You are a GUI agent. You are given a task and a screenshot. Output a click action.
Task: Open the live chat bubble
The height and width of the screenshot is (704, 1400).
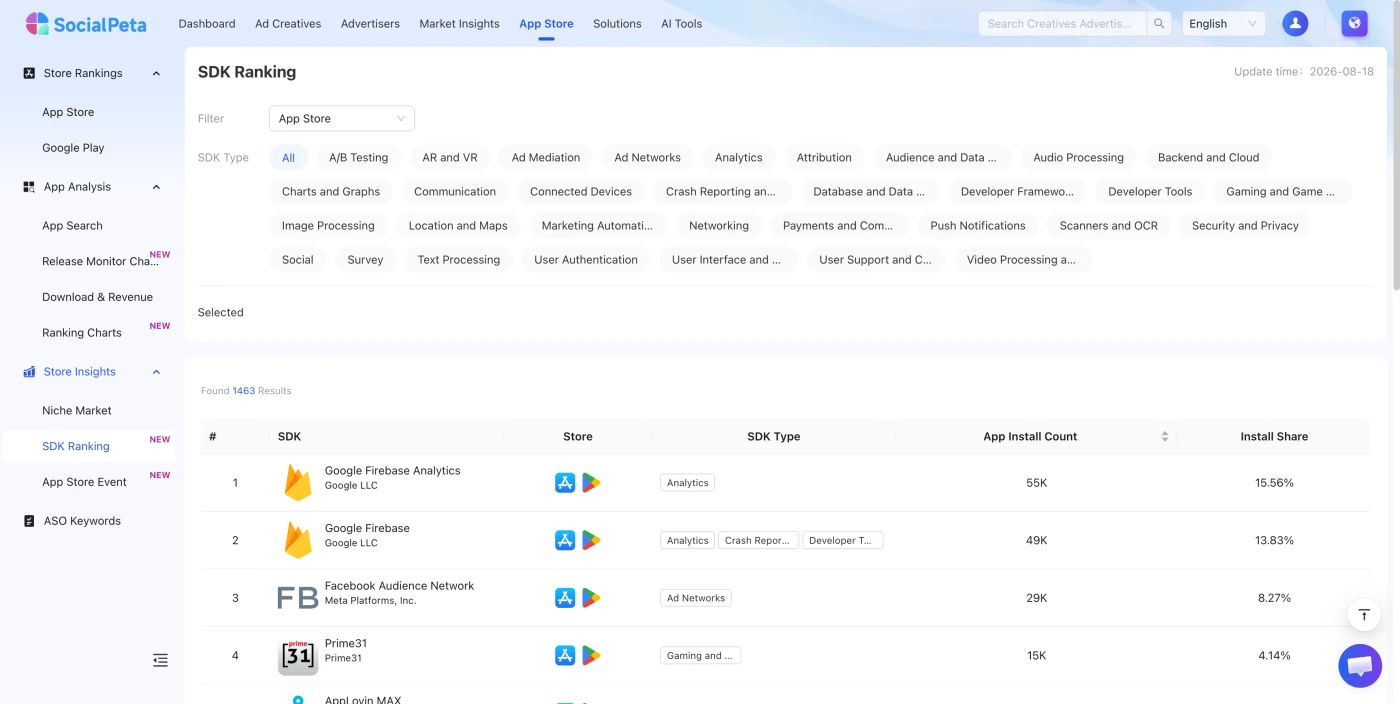click(x=1360, y=666)
